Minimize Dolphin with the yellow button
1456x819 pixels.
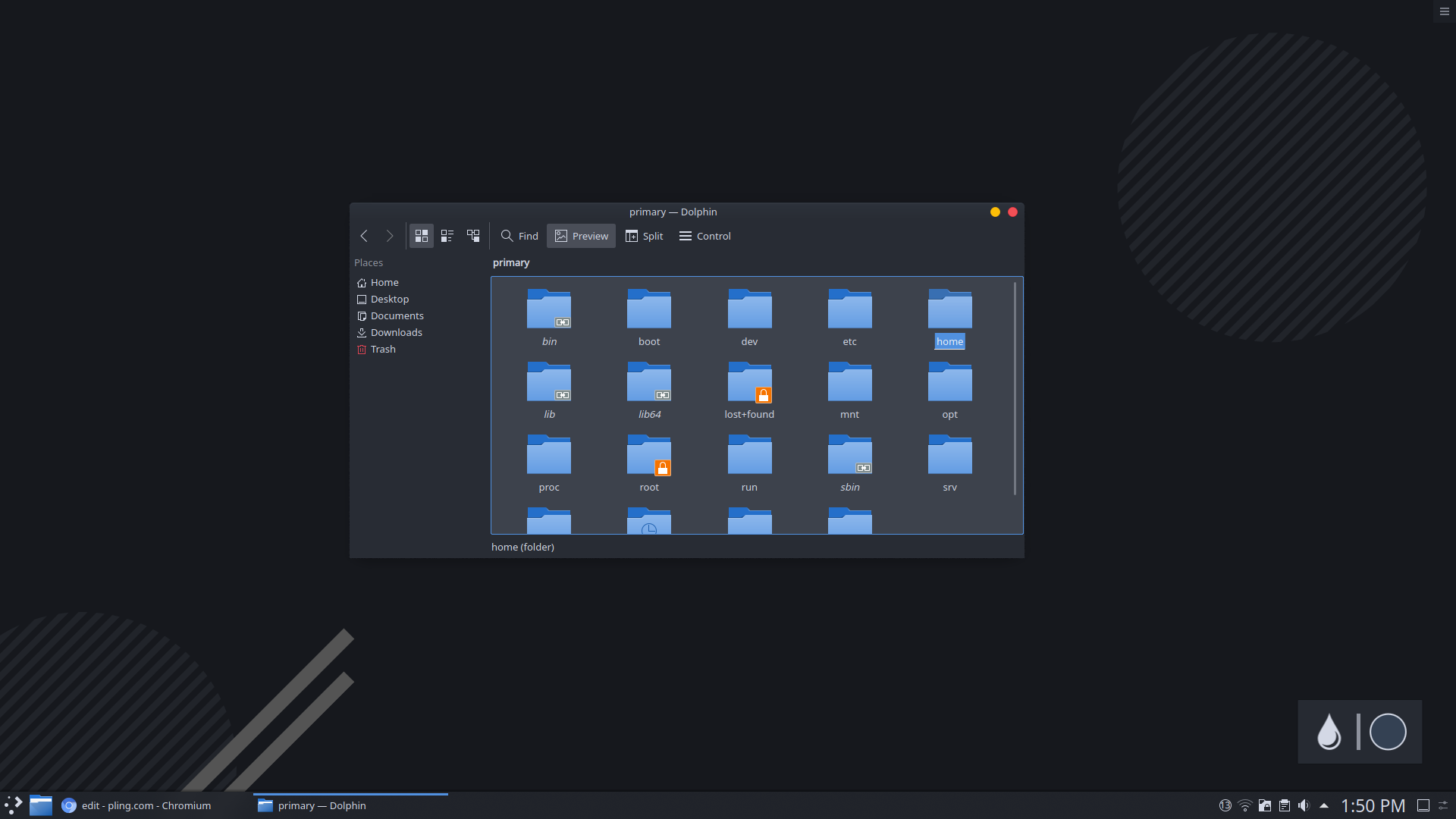995,212
